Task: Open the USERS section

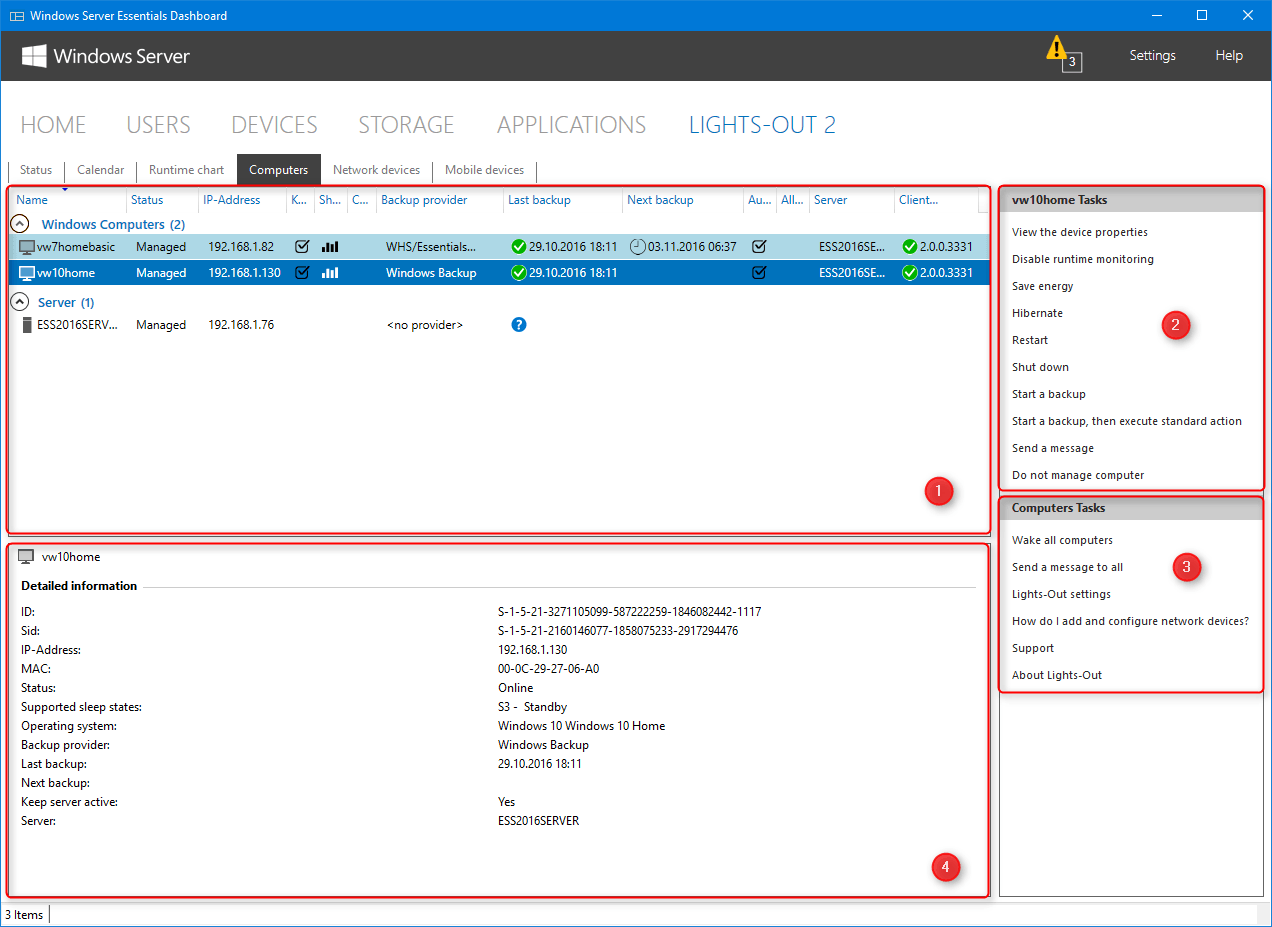Action: (158, 125)
